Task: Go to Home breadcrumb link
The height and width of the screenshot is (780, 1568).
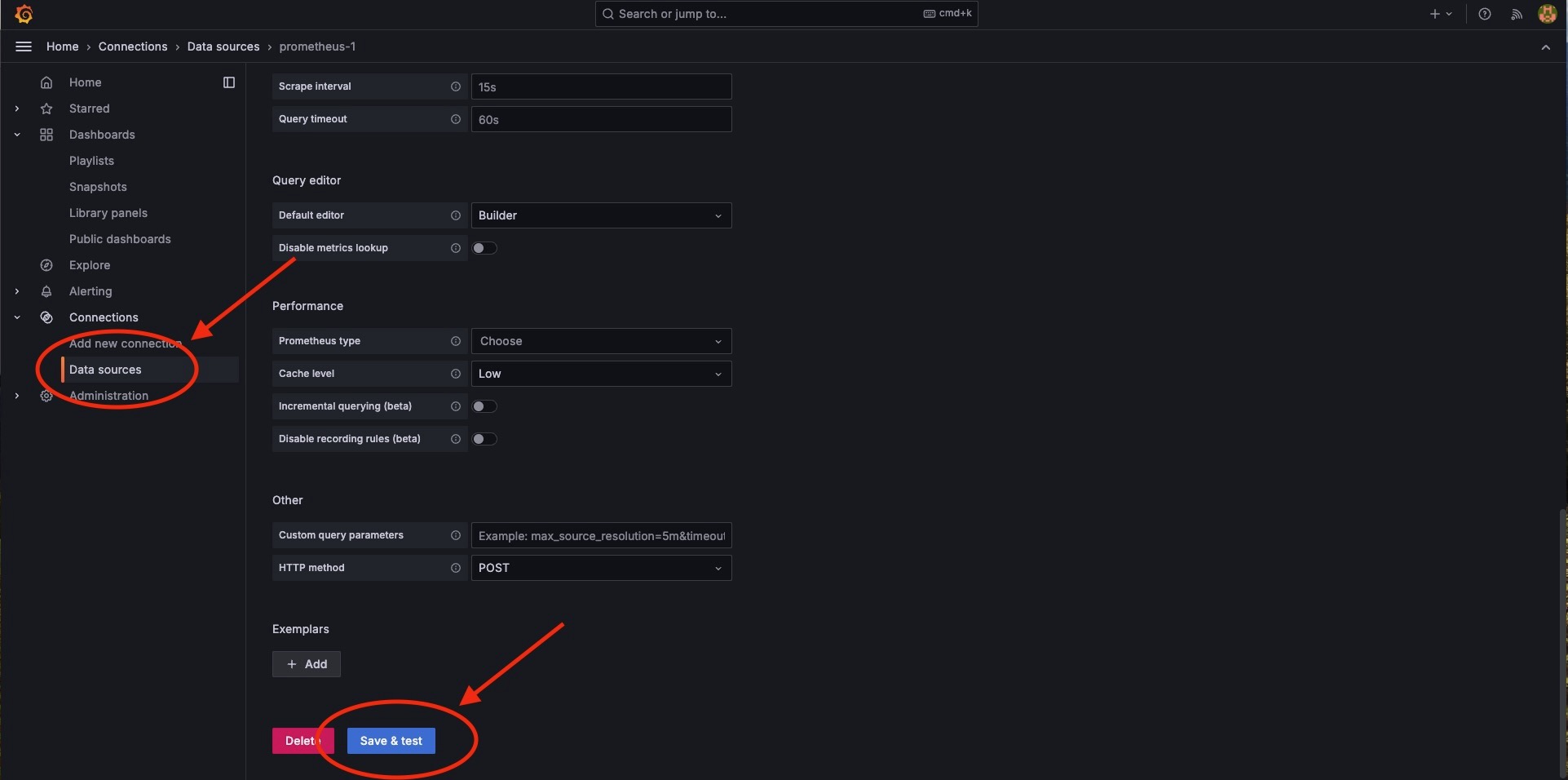Action: coord(63,47)
